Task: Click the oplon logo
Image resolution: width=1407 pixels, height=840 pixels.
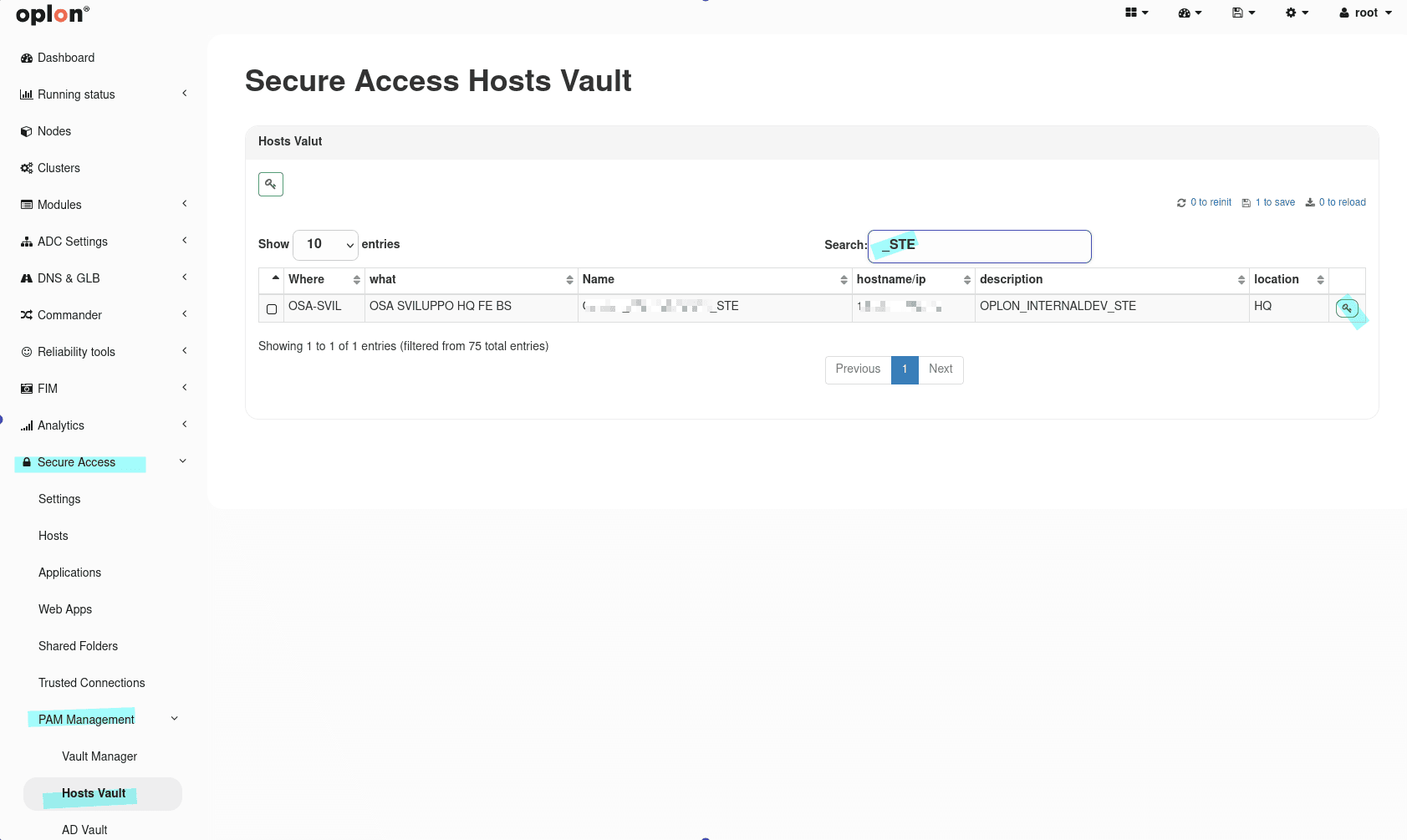Action: (52, 14)
